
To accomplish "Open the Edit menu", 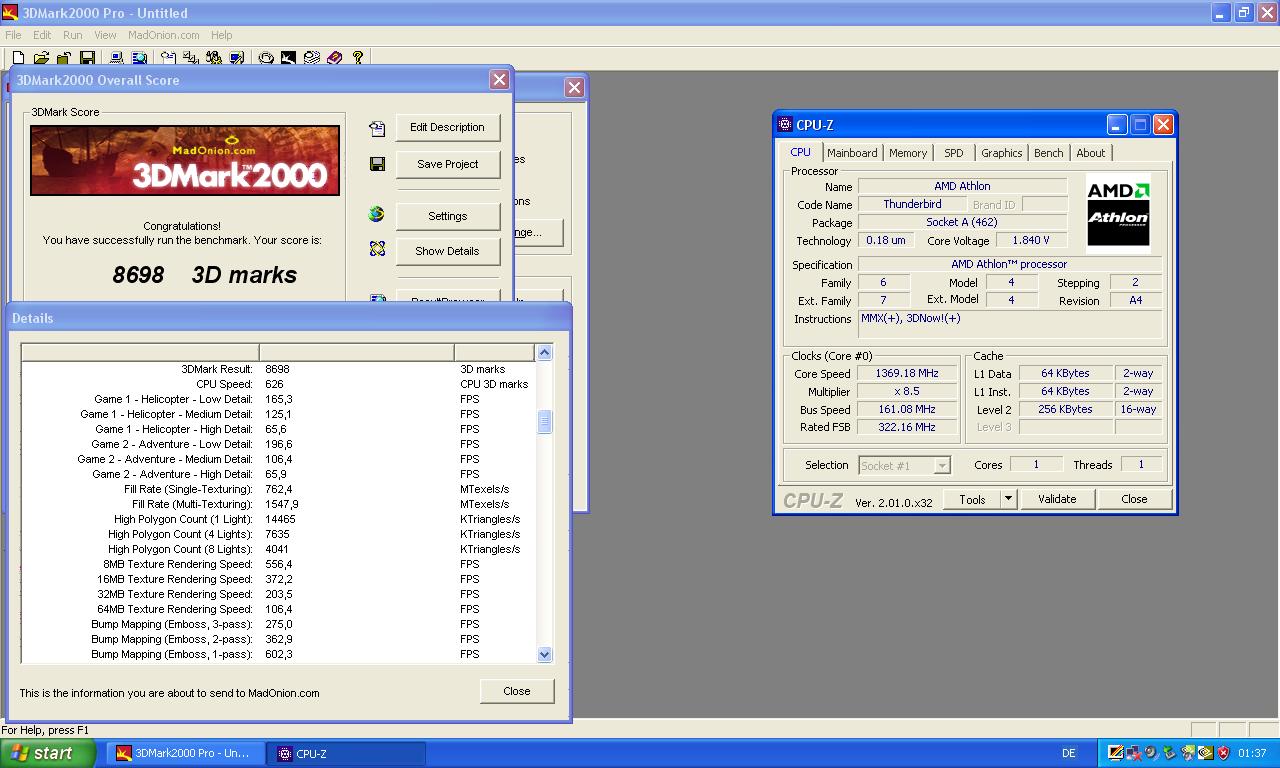I will (42, 35).
